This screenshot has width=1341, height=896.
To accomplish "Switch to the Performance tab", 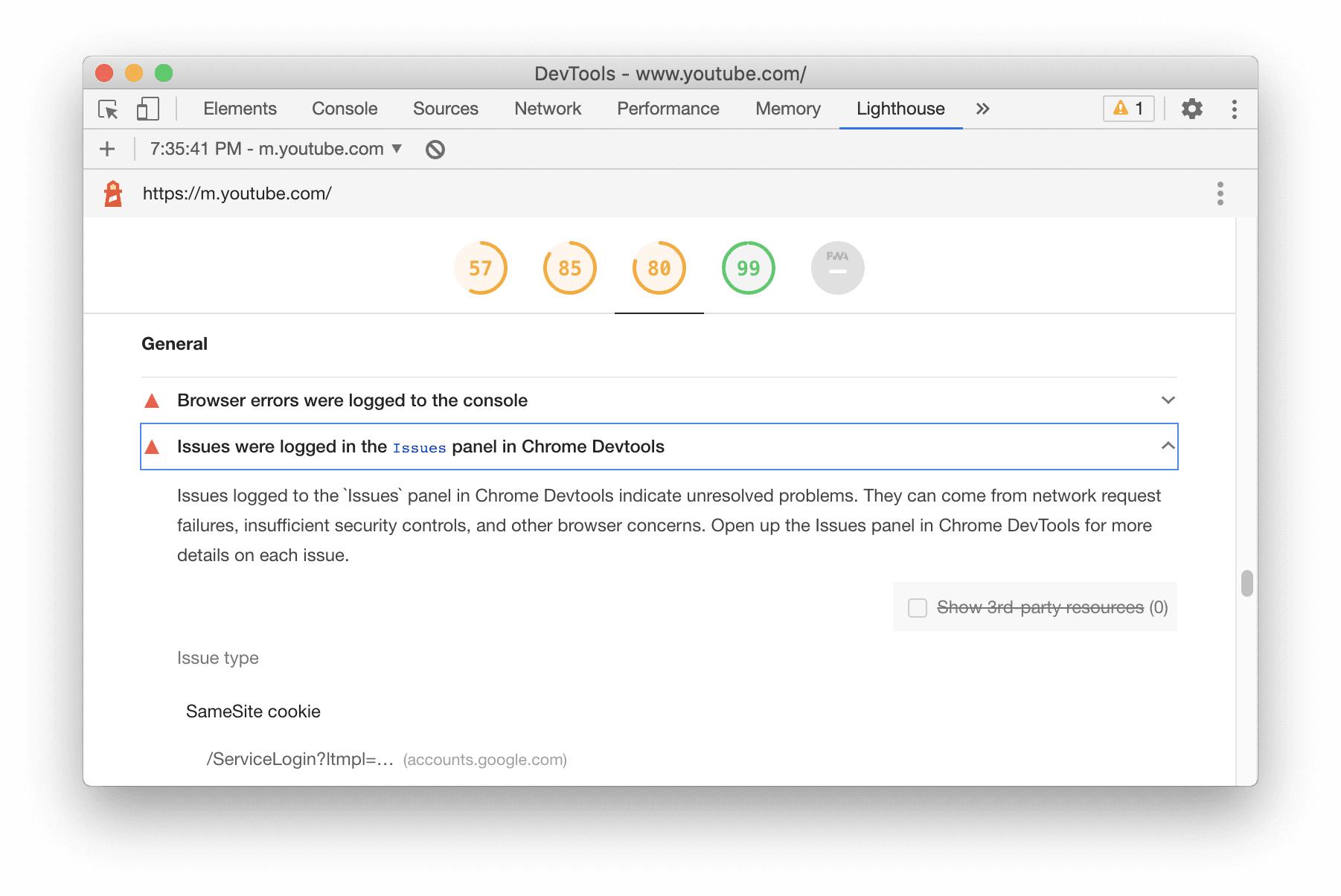I will click(667, 109).
